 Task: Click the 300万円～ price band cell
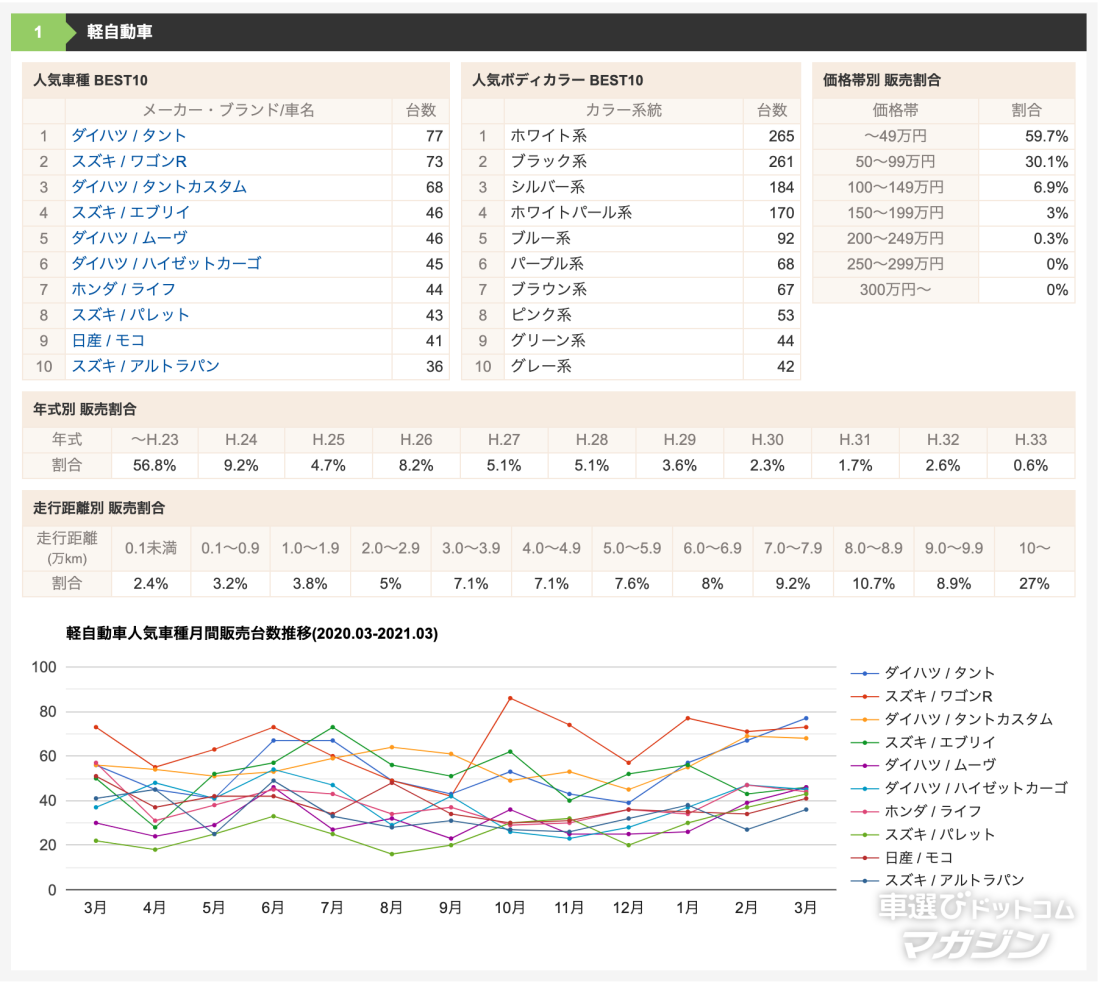tap(896, 290)
